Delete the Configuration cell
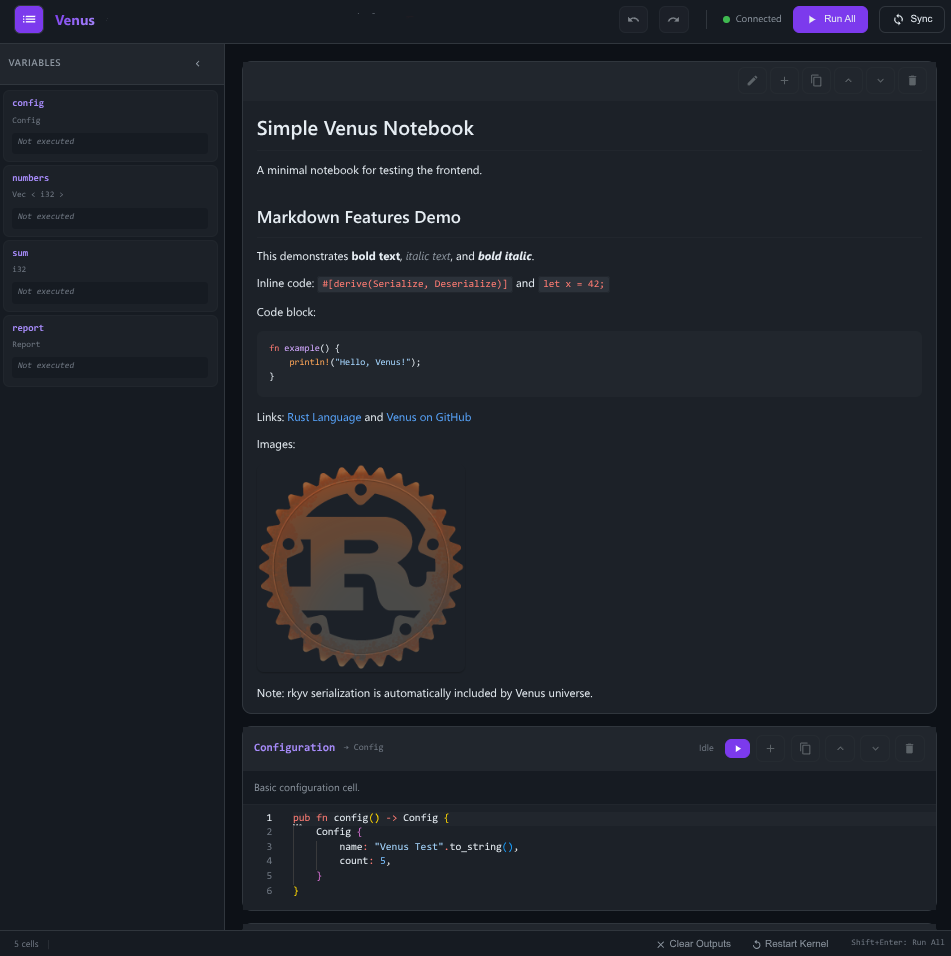 click(910, 748)
